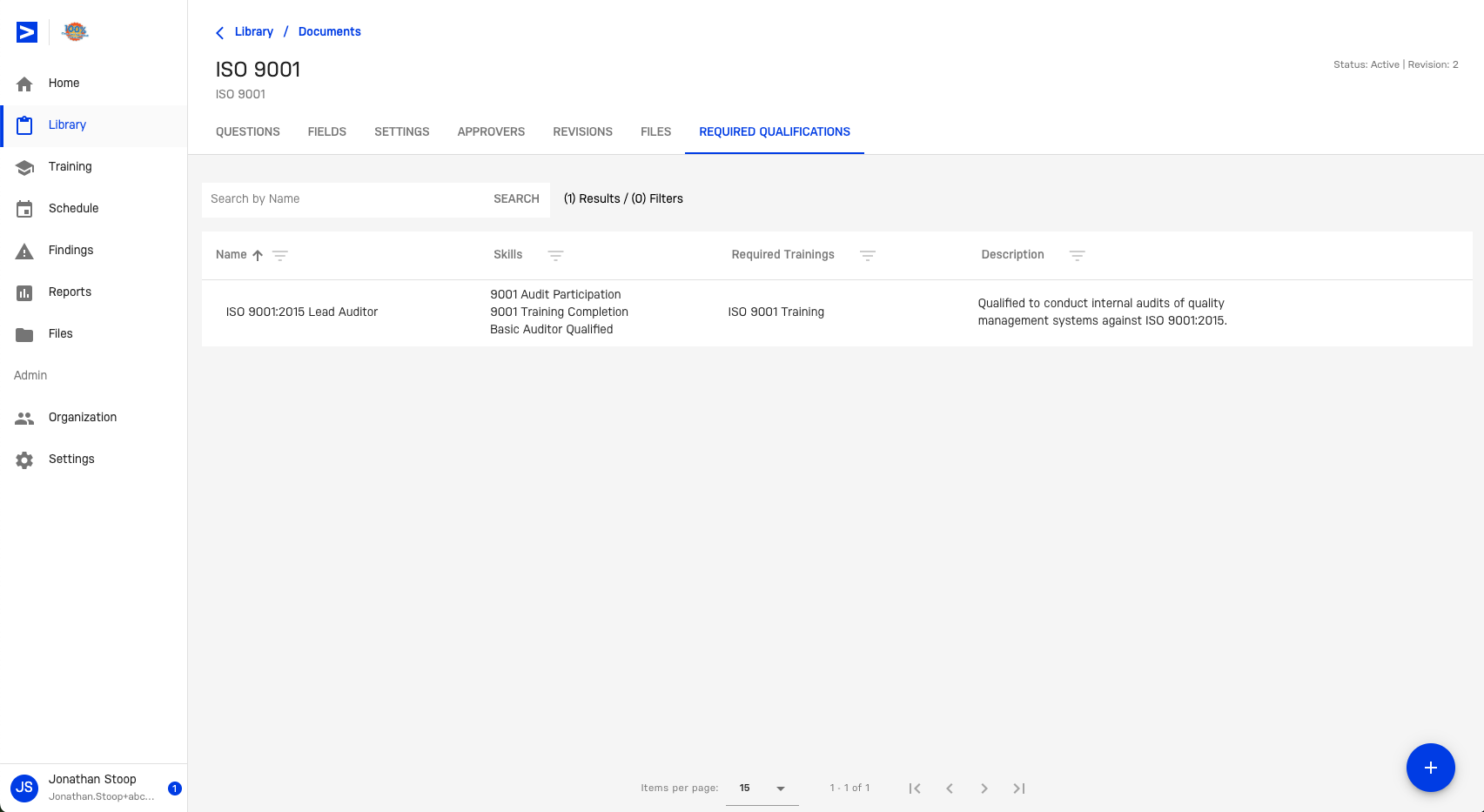Switch to the Revisions tab
Viewport: 1484px width, 812px height.
coord(583,132)
